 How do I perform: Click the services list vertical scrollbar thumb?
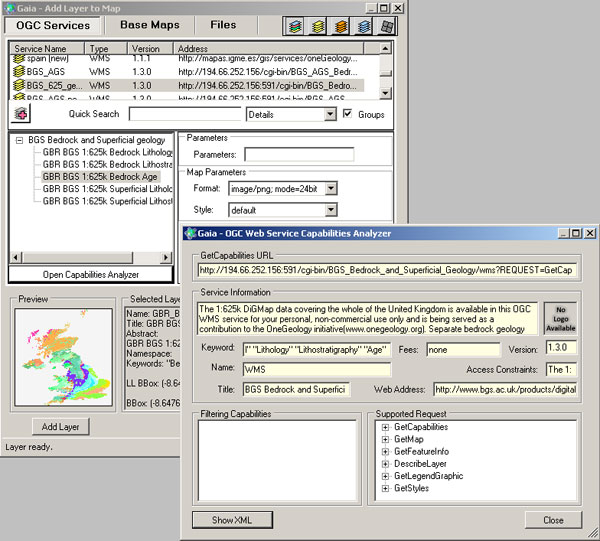(x=385, y=73)
